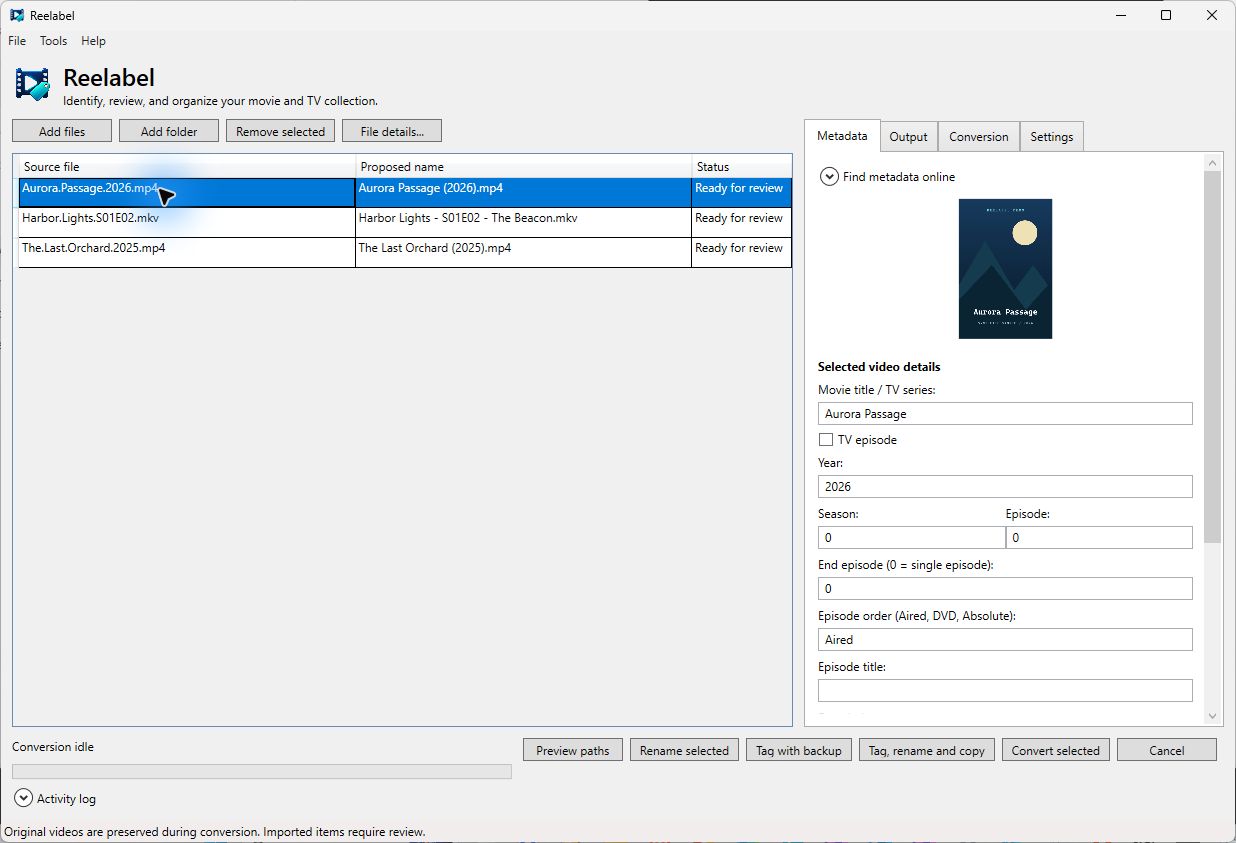The image size is (1236, 843).
Task: Expand the Activity log
Action: point(23,798)
